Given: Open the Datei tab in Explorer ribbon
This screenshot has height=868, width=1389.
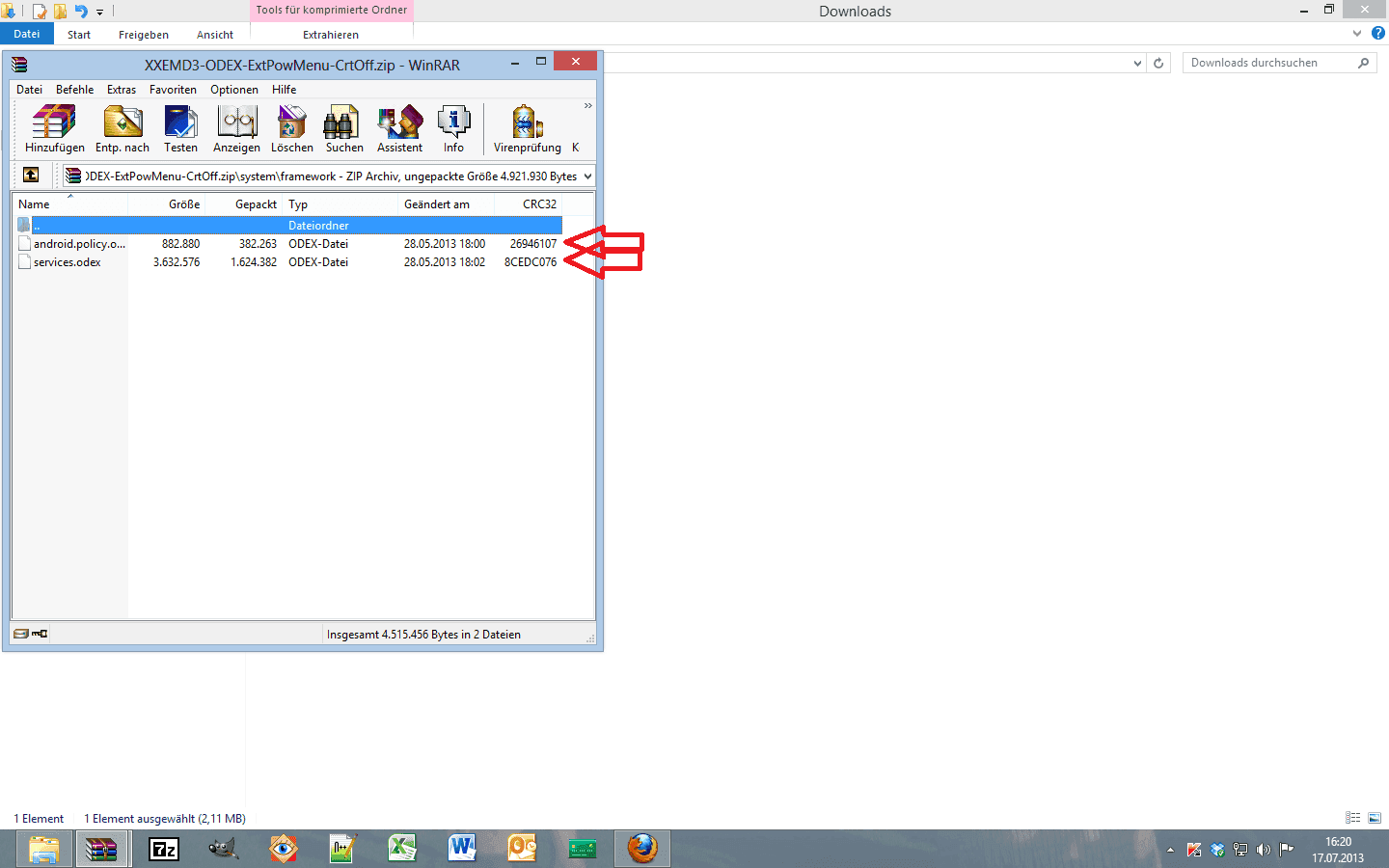Looking at the screenshot, I should tap(27, 34).
